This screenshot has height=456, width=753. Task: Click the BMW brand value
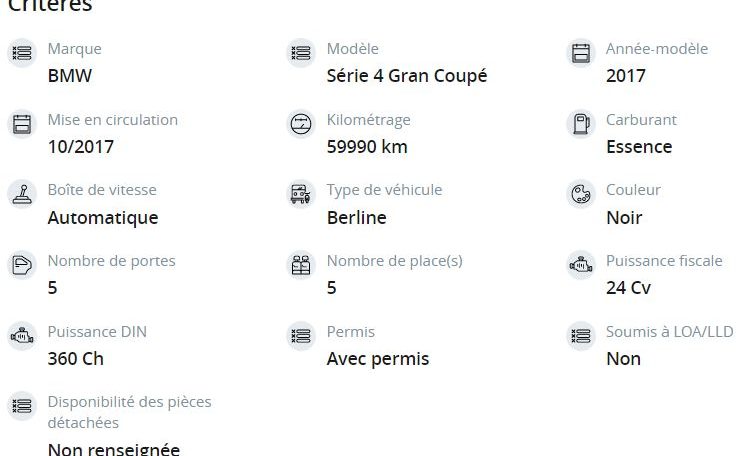click(70, 76)
